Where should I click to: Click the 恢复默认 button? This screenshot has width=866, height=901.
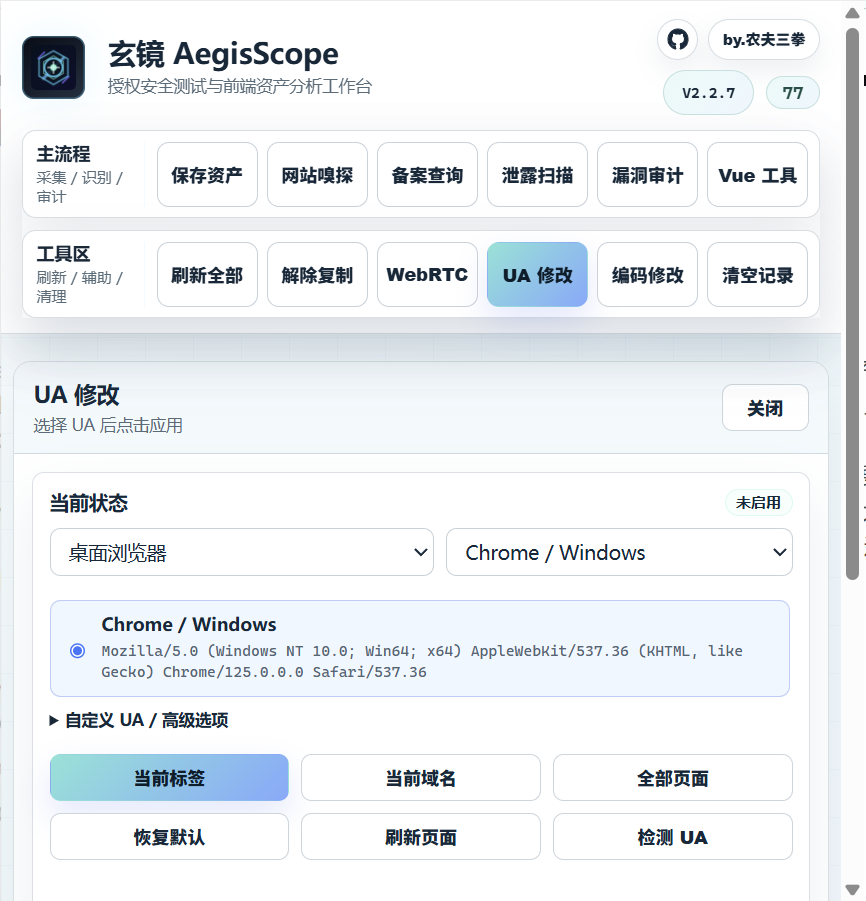point(169,837)
